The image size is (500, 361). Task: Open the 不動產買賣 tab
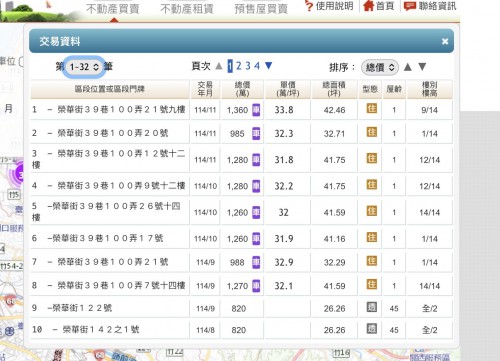(113, 9)
